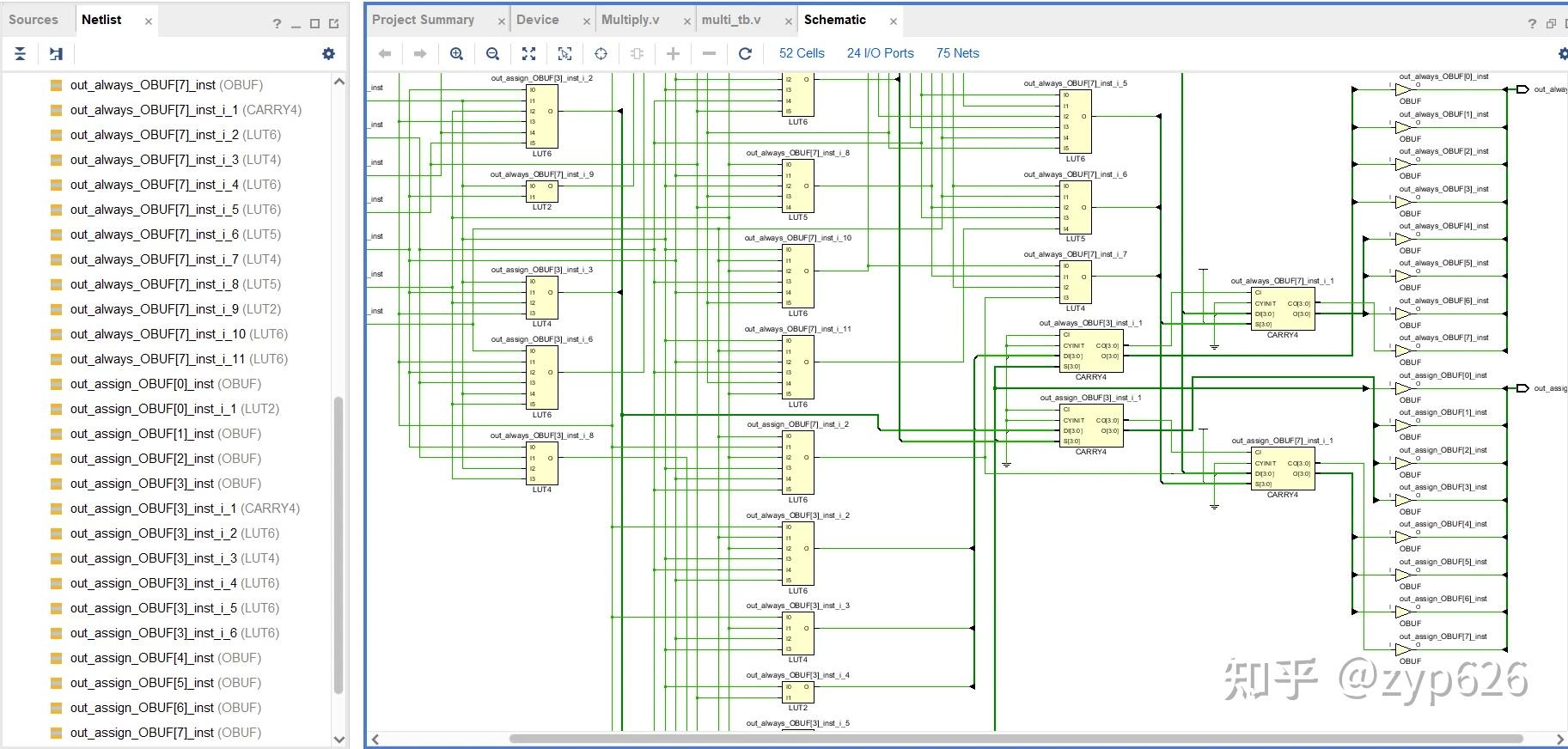Select out_assign_OBUF[3]_inst_i_3 LUT4 cell
Viewport: 1568px width, 749px height.
coord(164,558)
